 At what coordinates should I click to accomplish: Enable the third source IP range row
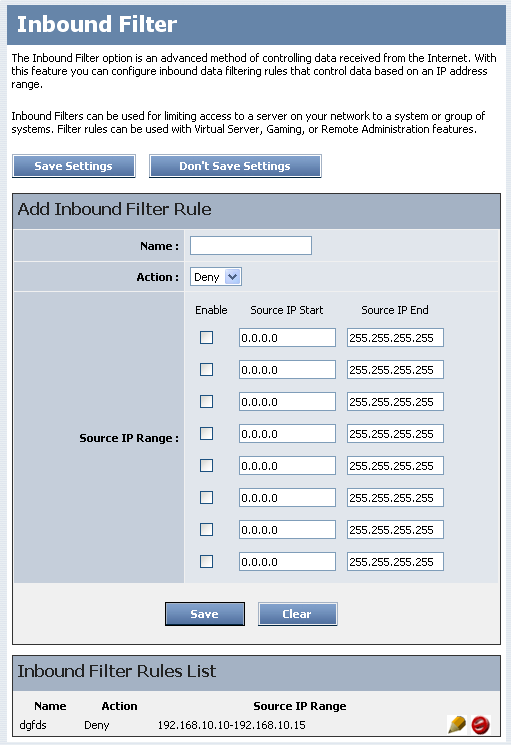point(206,401)
